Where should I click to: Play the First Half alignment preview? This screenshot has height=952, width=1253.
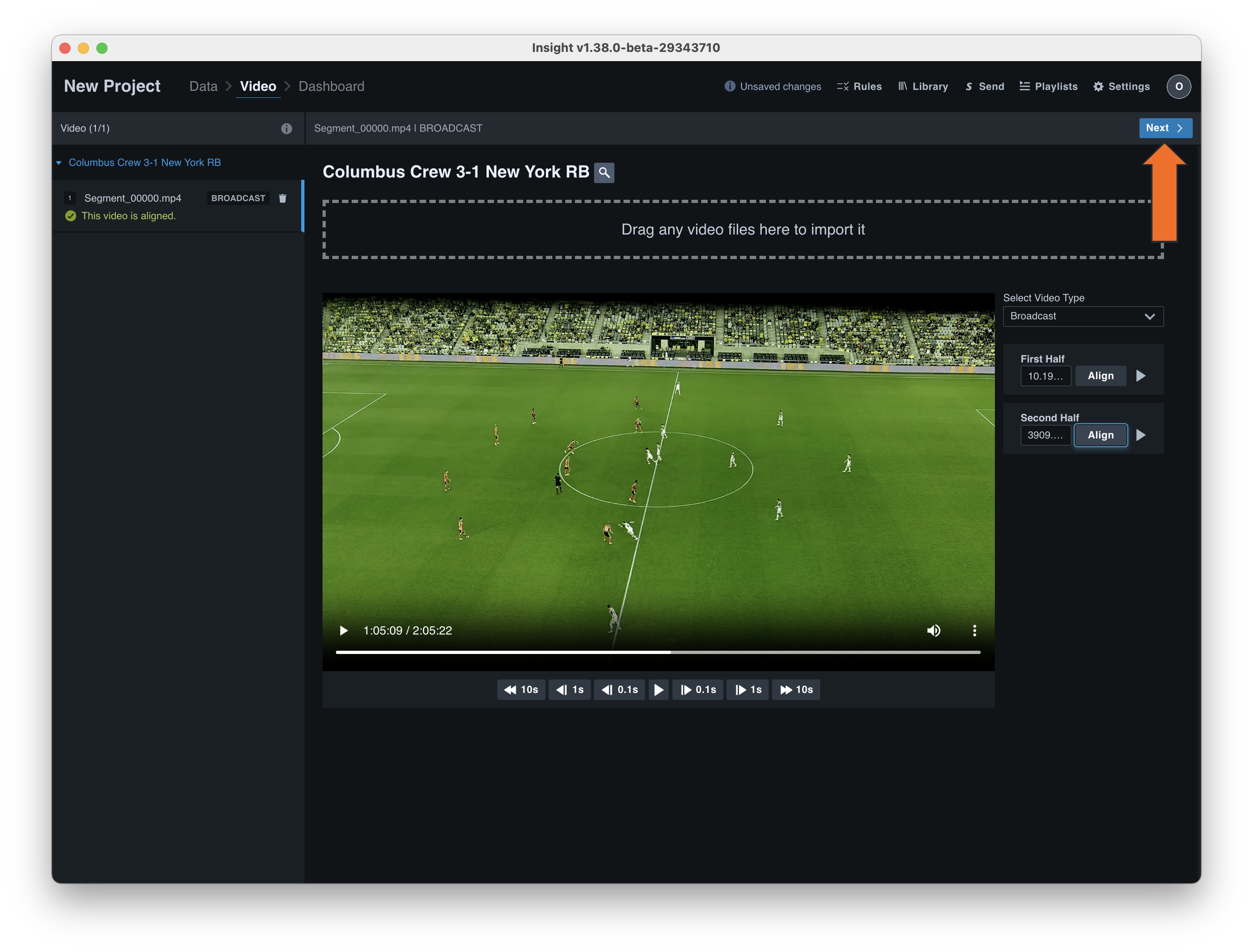click(1141, 376)
